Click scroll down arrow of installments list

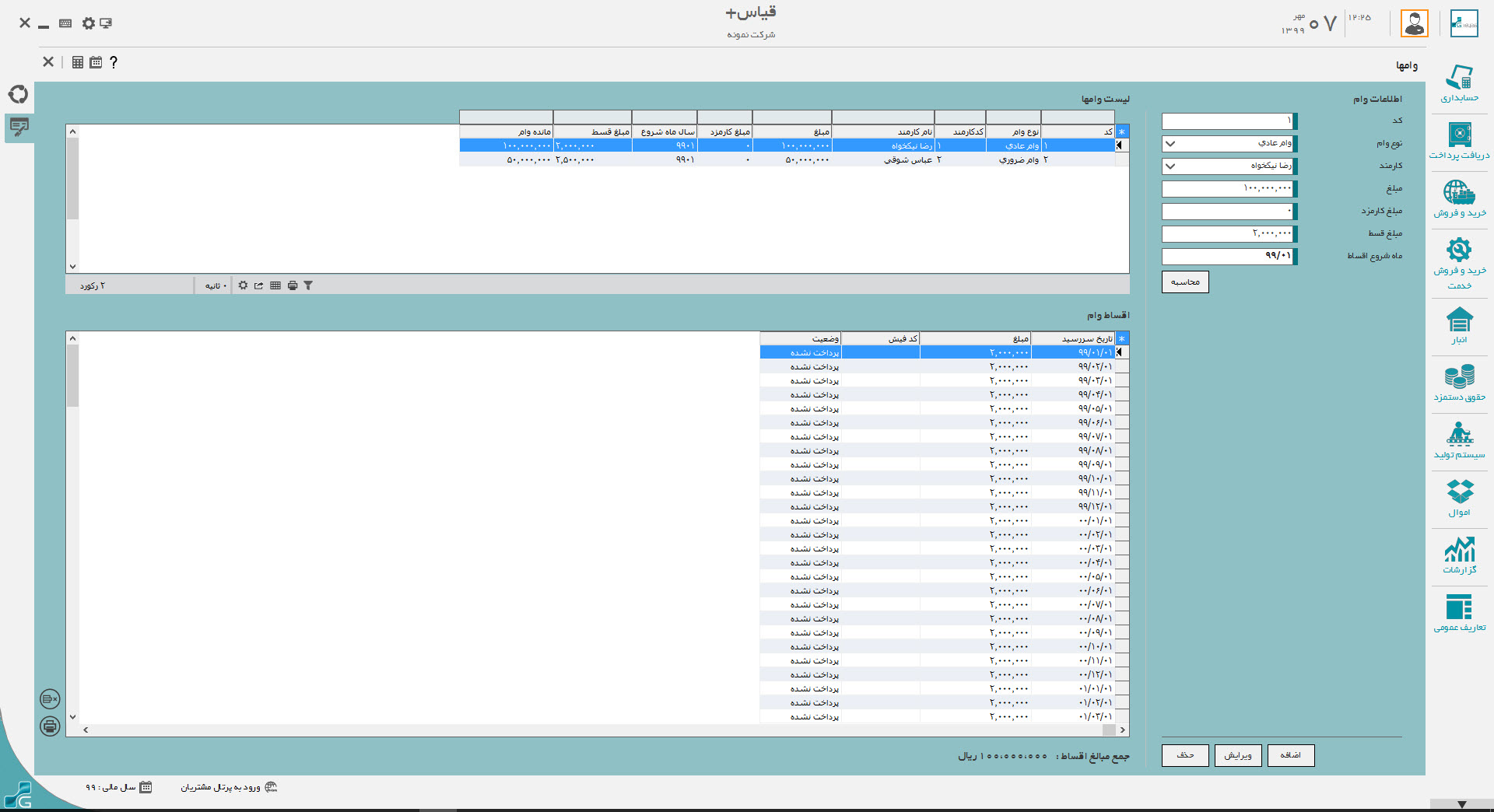72,717
